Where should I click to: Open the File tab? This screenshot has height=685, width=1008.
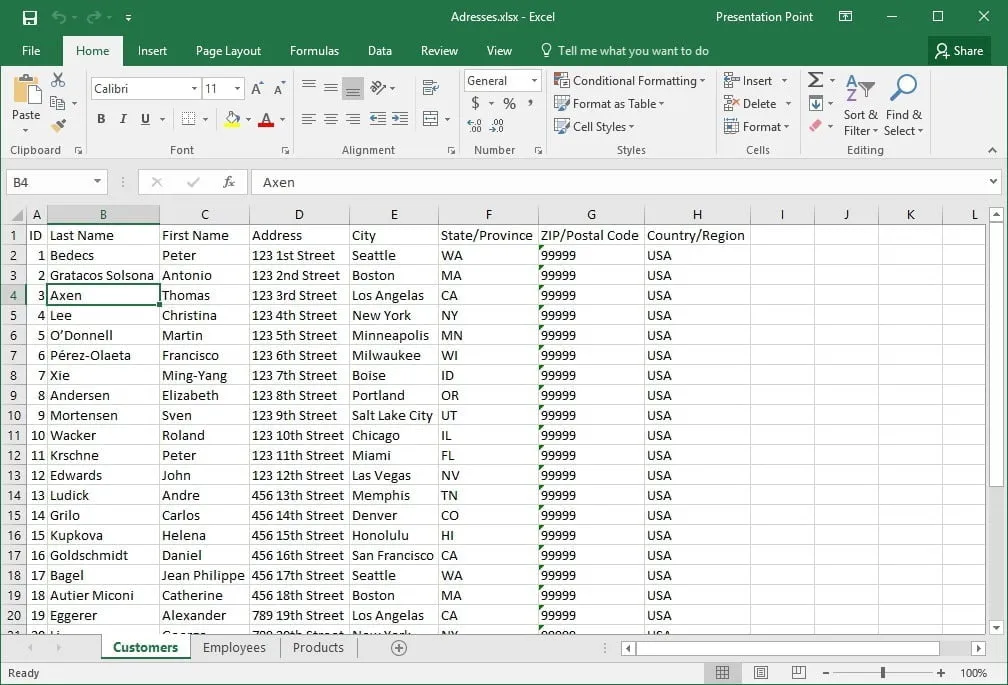coord(31,51)
